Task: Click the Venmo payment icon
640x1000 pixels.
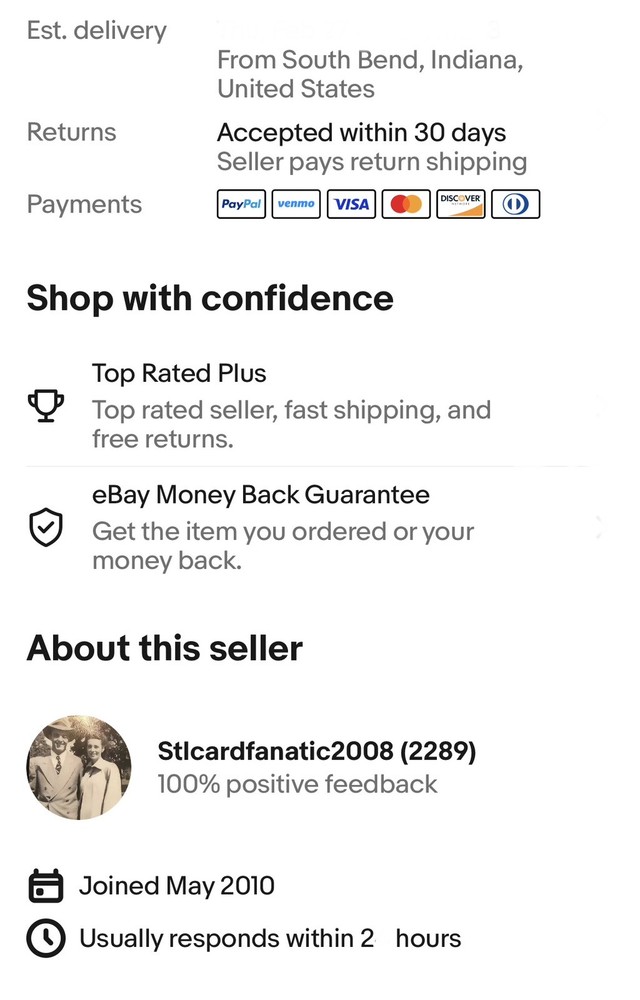Action: tap(296, 204)
